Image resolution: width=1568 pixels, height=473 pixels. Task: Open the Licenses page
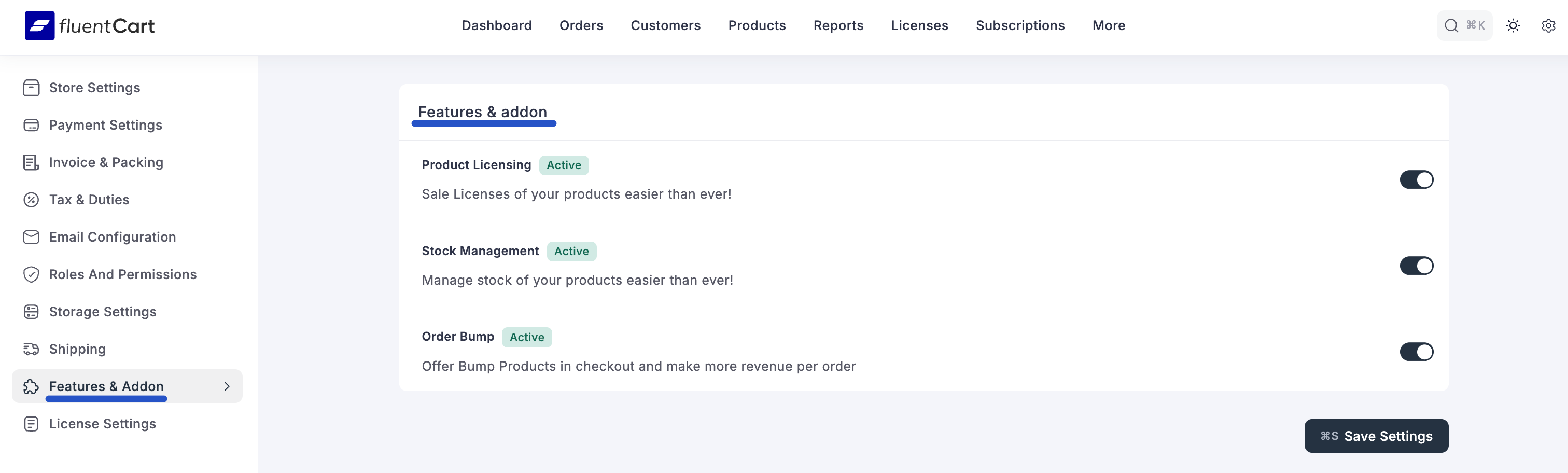[919, 25]
